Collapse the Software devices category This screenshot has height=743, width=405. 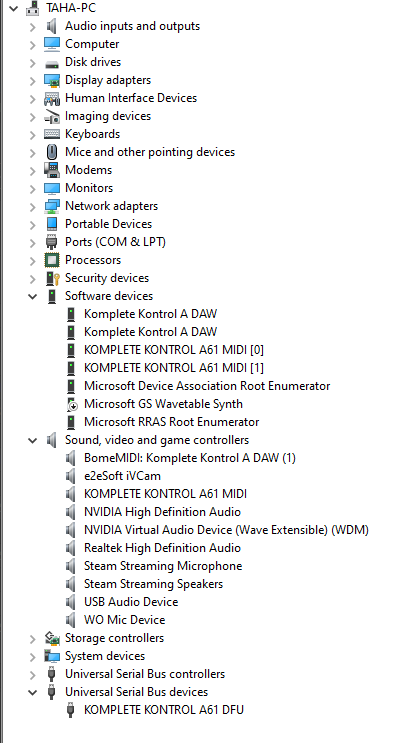point(32,297)
